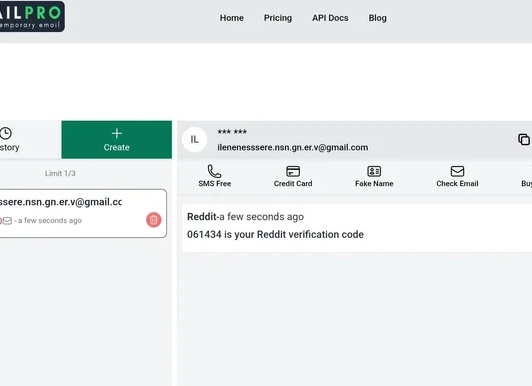Click the Reddit sender line
The width and height of the screenshot is (532, 386).
coord(245,216)
